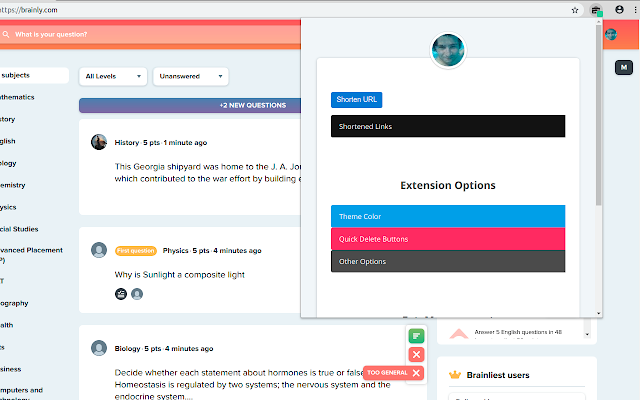Load the +2 NEW QUESTIONS banner

tap(190, 105)
